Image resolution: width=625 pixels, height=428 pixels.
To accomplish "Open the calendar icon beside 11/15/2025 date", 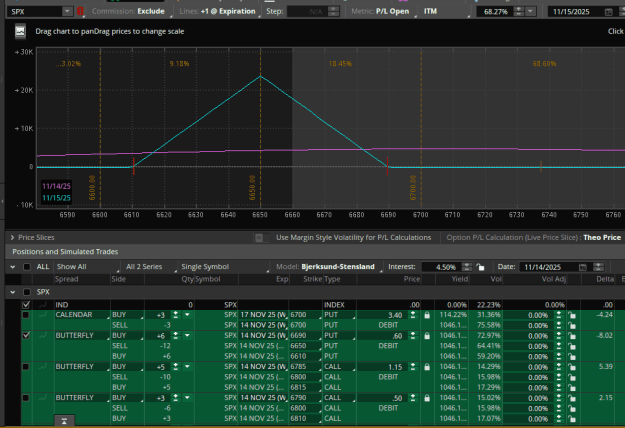I will [608, 12].
